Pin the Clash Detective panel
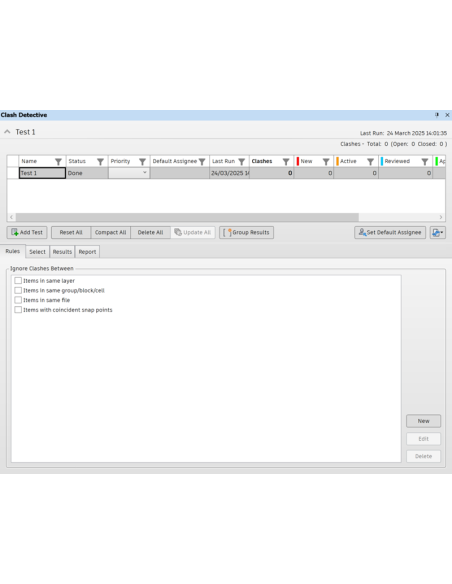The image size is (452, 584). (x=437, y=115)
